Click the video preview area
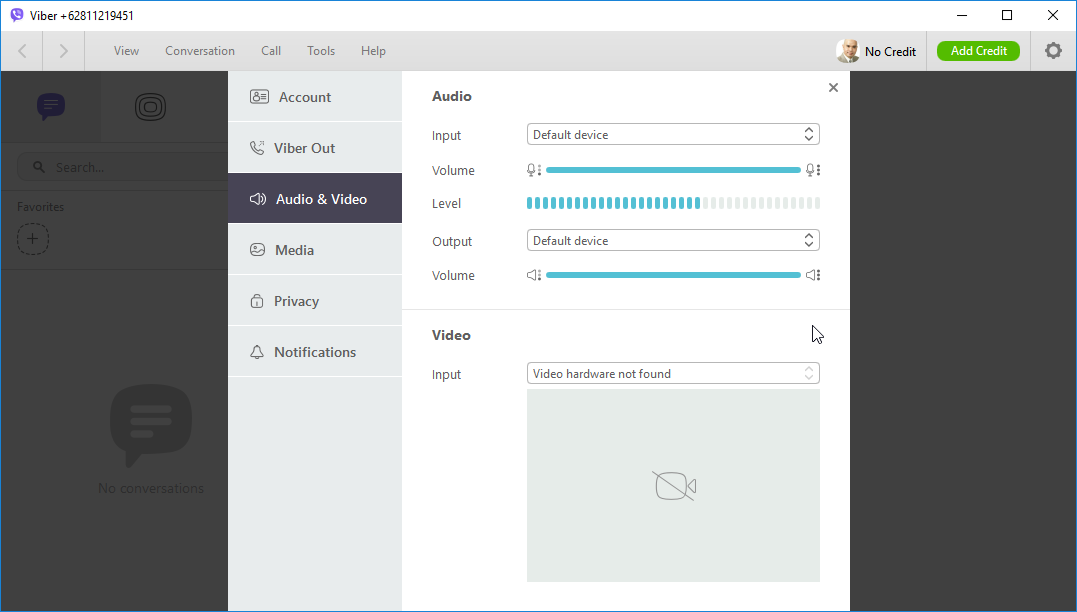 [x=673, y=486]
